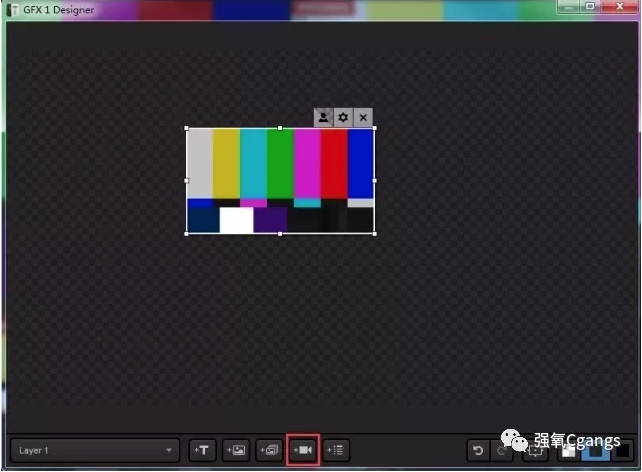The height and width of the screenshot is (472, 642).
Task: Toggle the person icon on color bars element
Action: (x=323, y=117)
